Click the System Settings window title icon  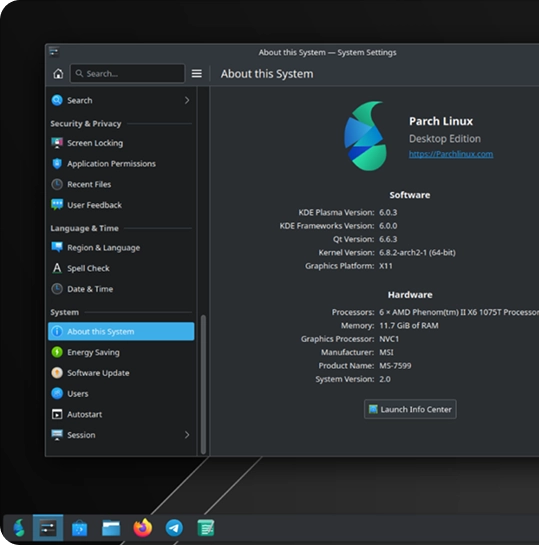pyautogui.click(x=54, y=52)
